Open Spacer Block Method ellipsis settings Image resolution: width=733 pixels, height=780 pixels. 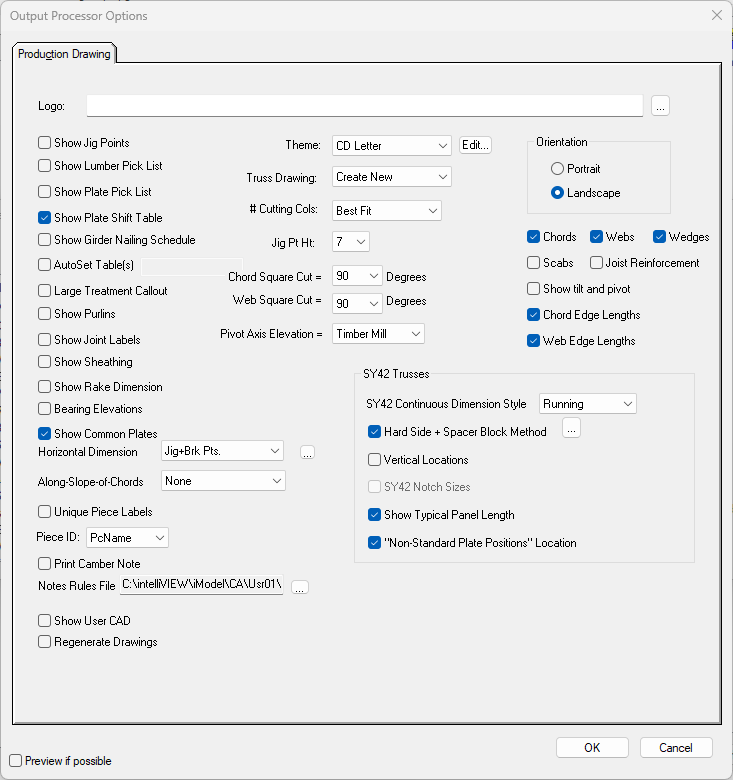coord(571,429)
